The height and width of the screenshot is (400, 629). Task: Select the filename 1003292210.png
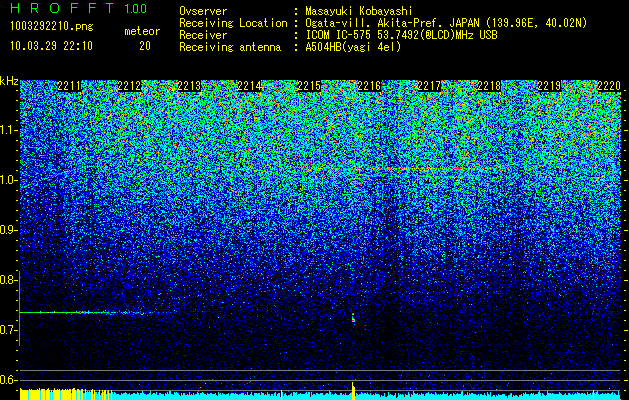pos(52,26)
